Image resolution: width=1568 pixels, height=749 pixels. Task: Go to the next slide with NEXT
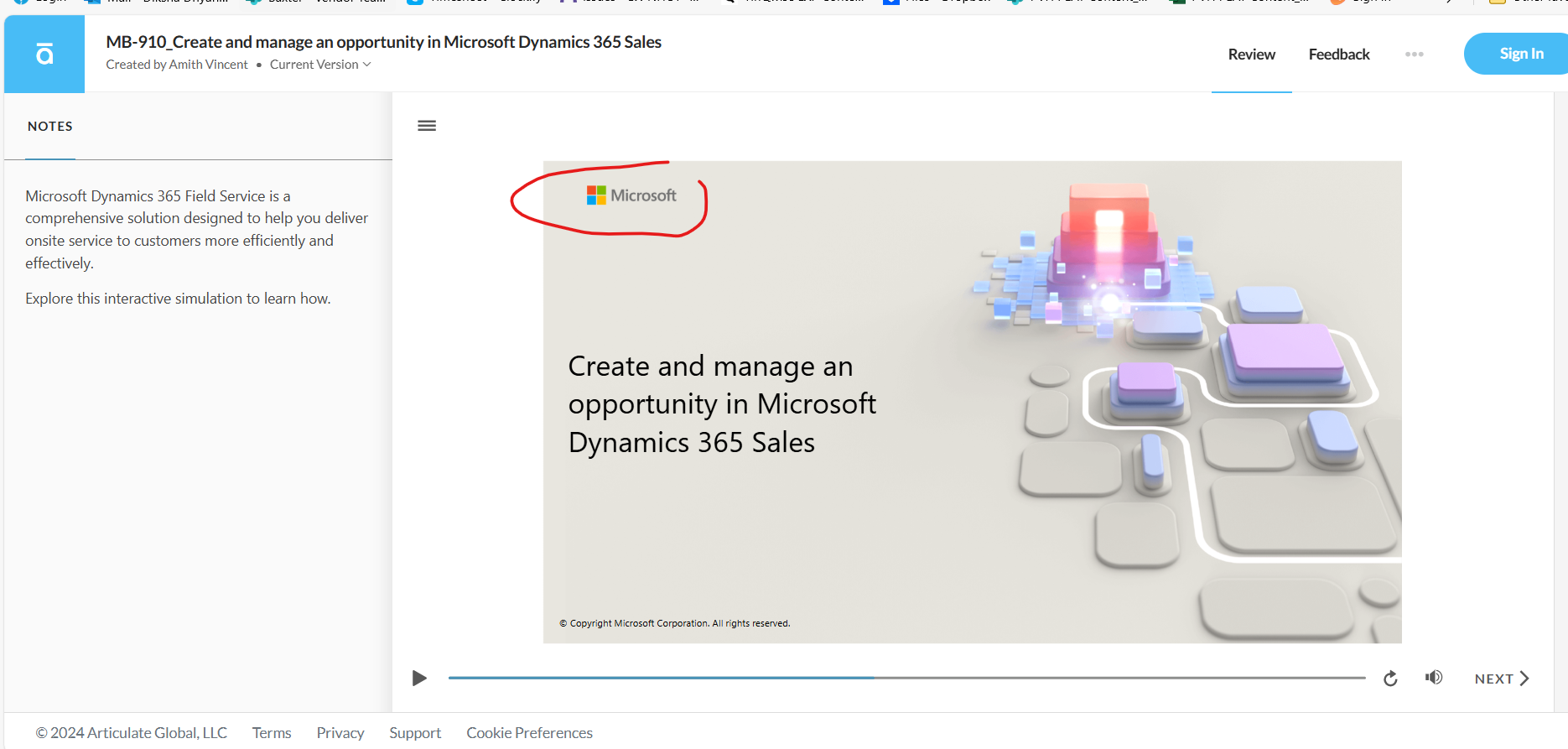point(1502,679)
